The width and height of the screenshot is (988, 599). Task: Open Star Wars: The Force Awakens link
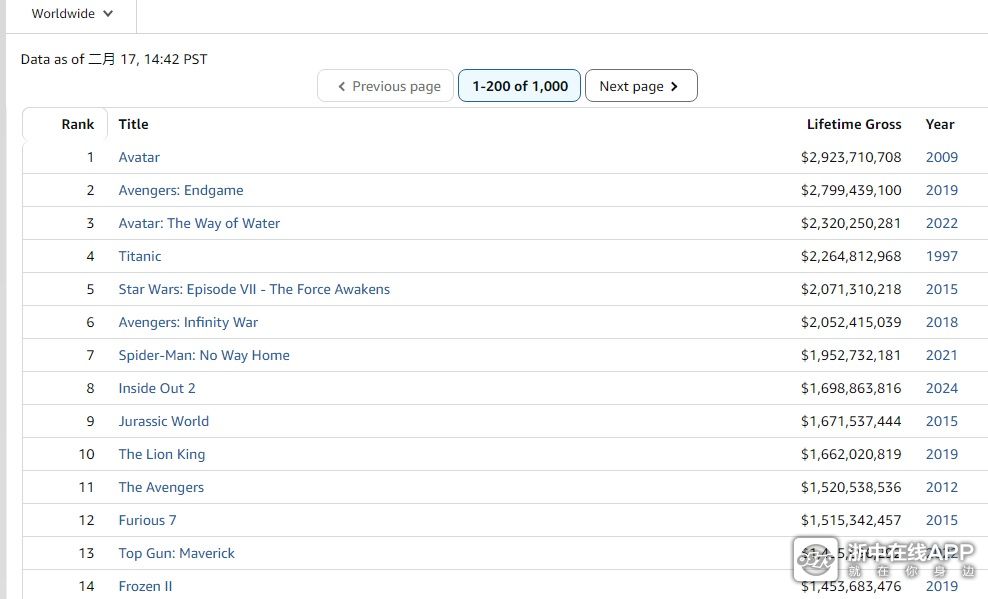(254, 289)
